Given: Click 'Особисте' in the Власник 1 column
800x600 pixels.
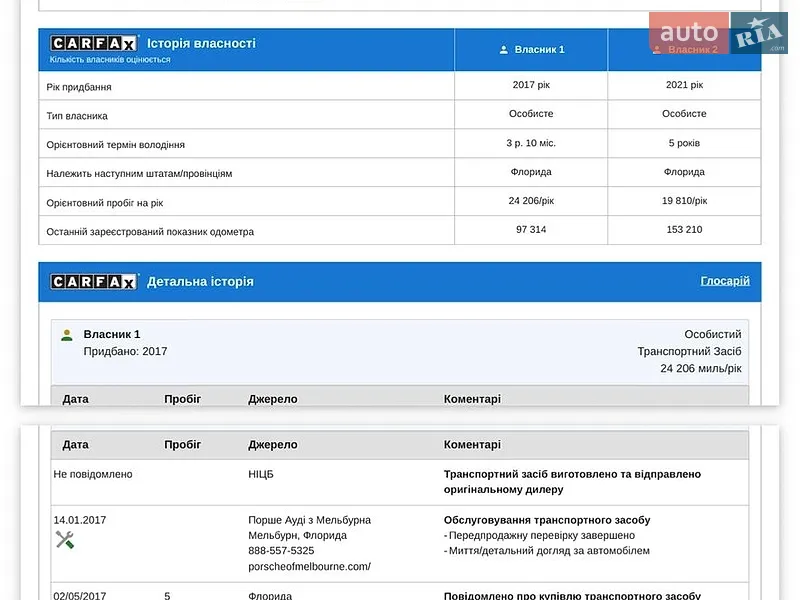Looking at the screenshot, I should click(531, 114).
